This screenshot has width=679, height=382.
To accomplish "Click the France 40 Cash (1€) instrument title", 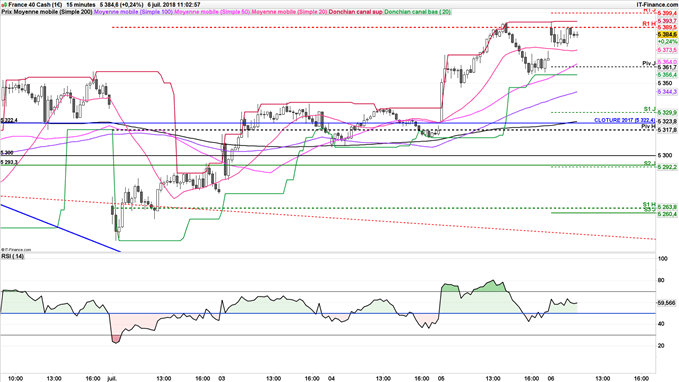I will click(35, 5).
